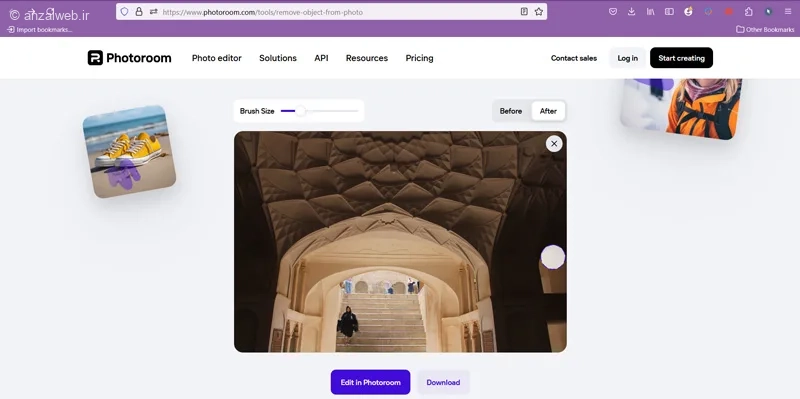Open the Firefox hamburger menu
800x399 pixels.
tap(788, 11)
